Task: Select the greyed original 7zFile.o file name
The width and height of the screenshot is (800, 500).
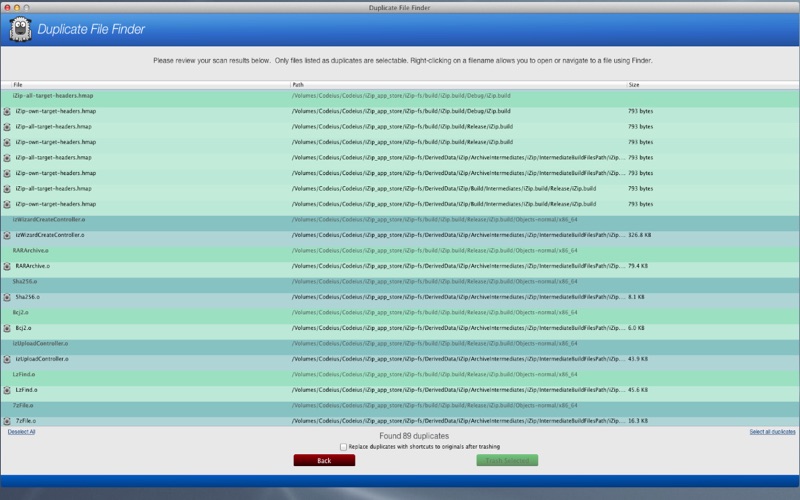Action: tap(23, 406)
